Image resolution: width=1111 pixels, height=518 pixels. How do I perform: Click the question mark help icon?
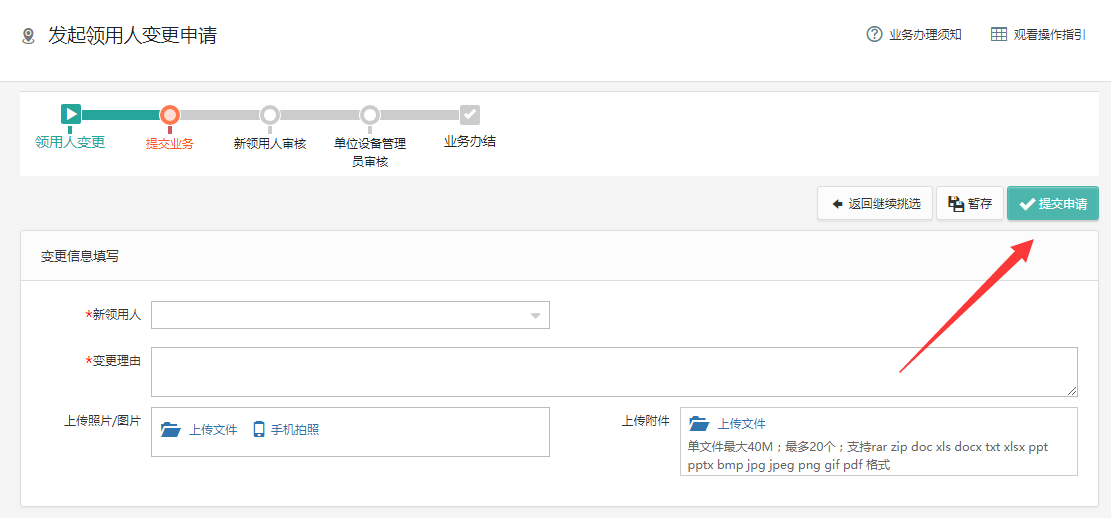coord(874,35)
